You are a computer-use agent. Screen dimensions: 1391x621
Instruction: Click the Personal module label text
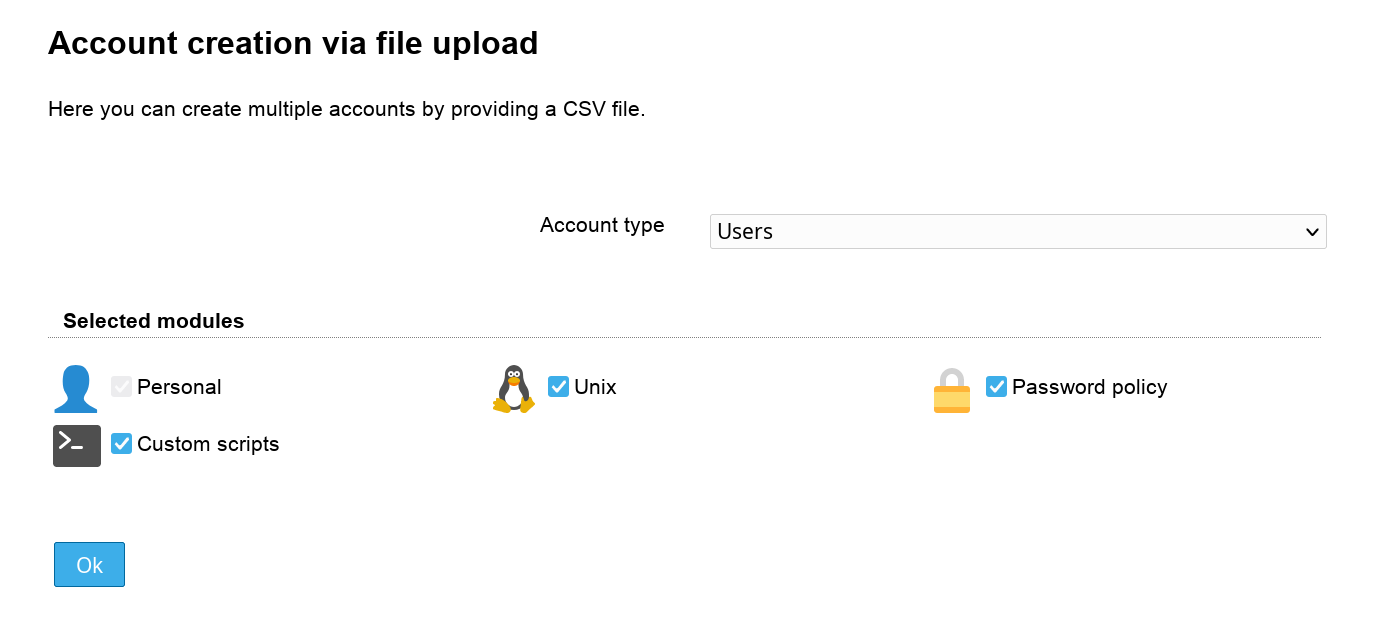(x=179, y=387)
